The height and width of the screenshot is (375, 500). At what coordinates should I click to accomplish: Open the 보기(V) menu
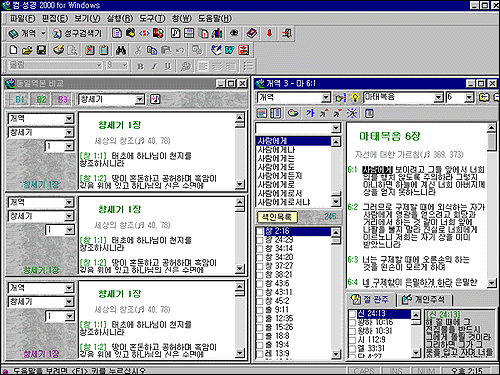click(87, 18)
